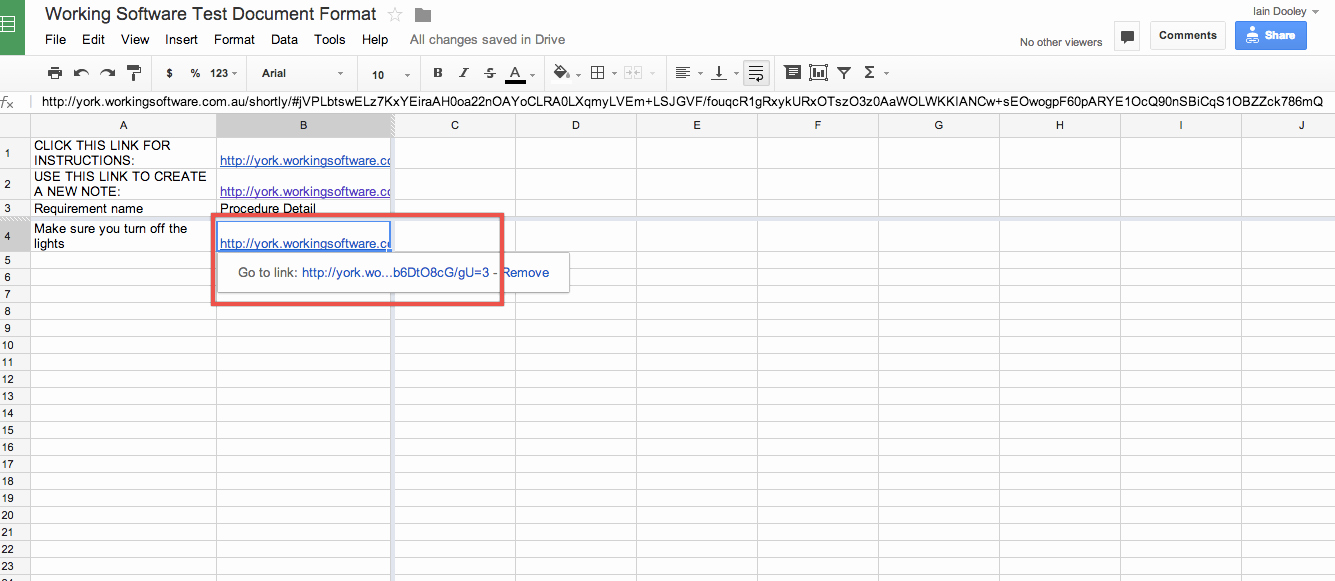
Task: Open the View menu
Action: 135,40
